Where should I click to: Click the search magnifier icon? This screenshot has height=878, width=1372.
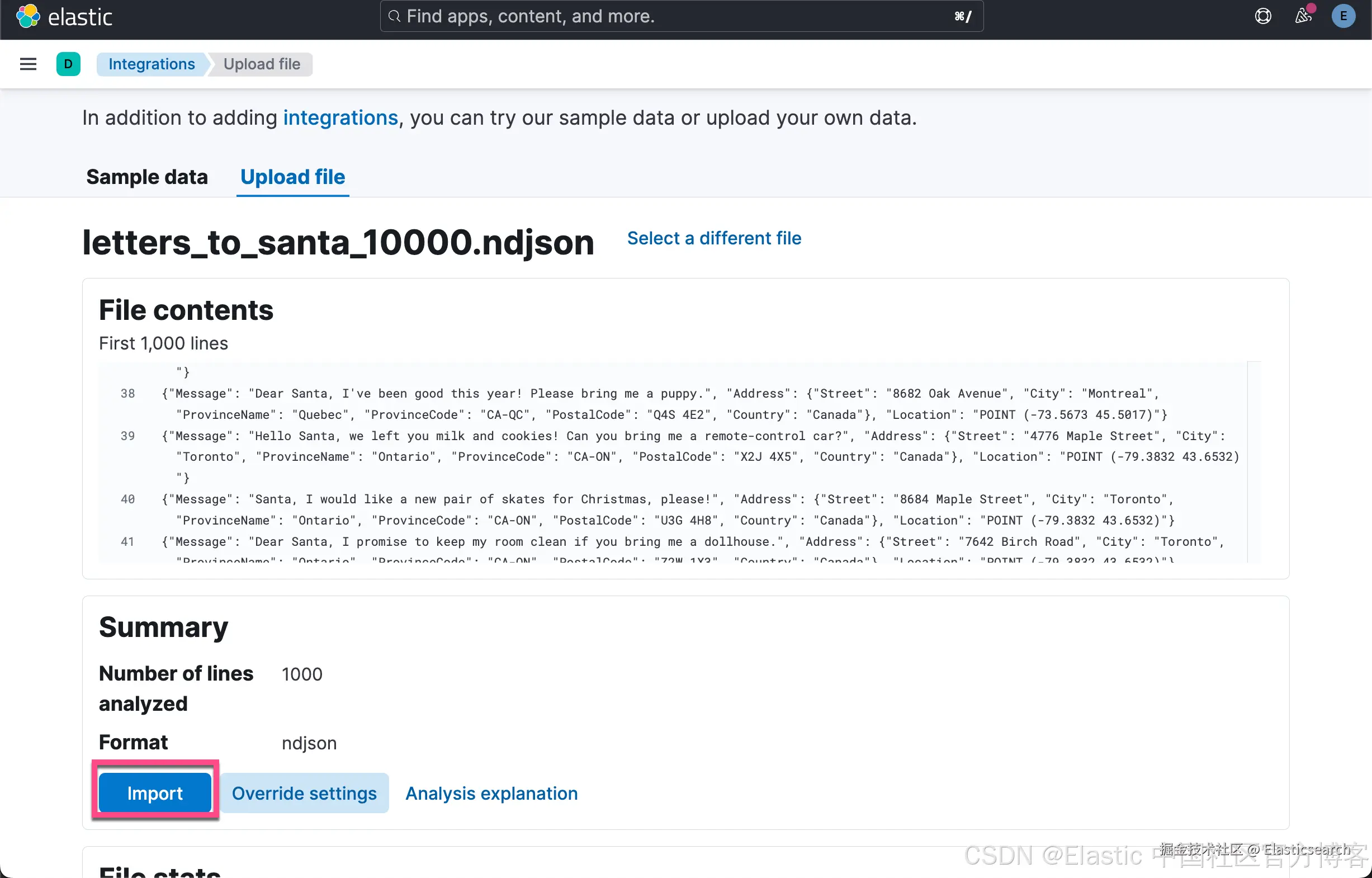tap(394, 16)
